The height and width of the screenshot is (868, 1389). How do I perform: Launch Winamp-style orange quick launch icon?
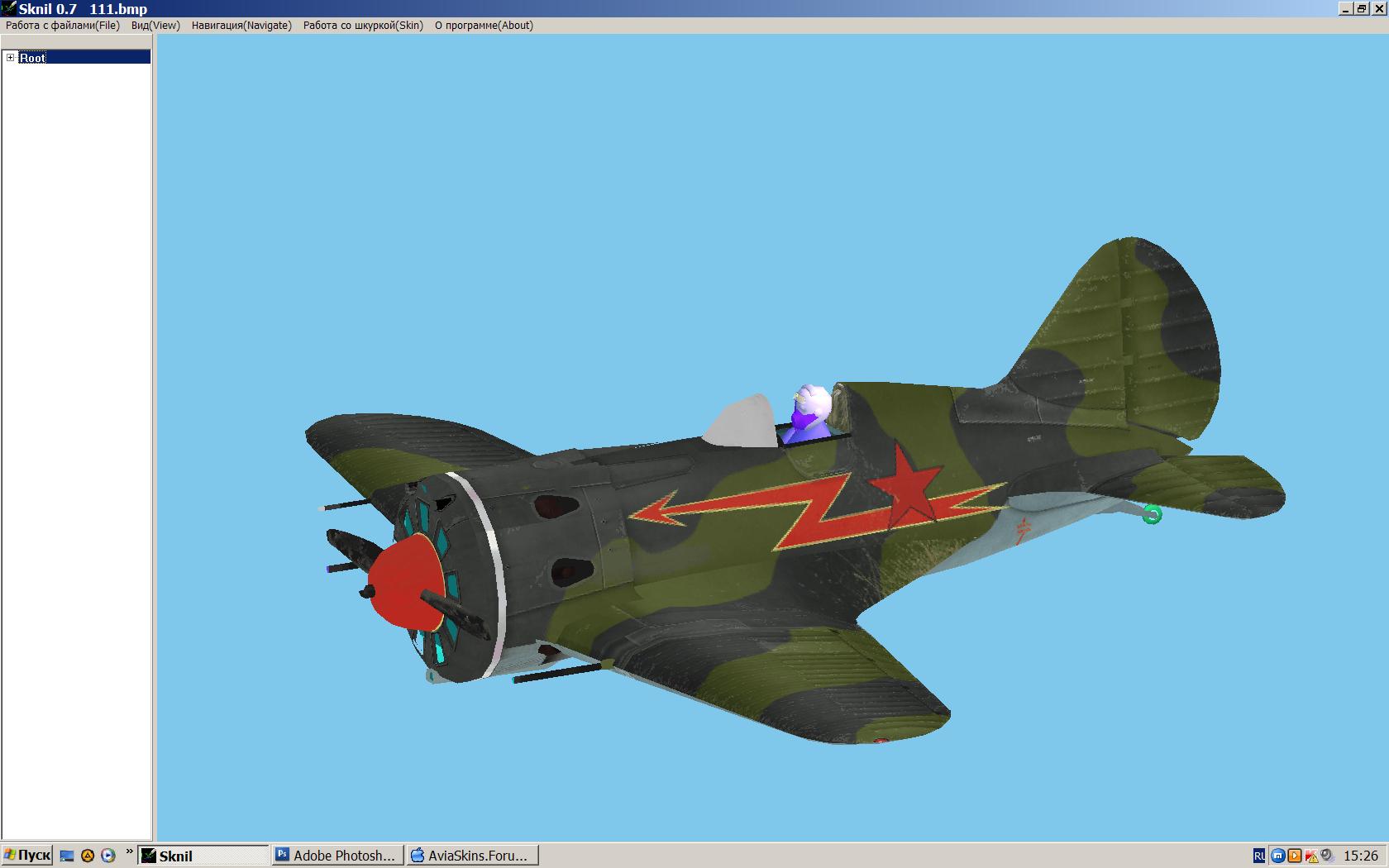tap(88, 856)
